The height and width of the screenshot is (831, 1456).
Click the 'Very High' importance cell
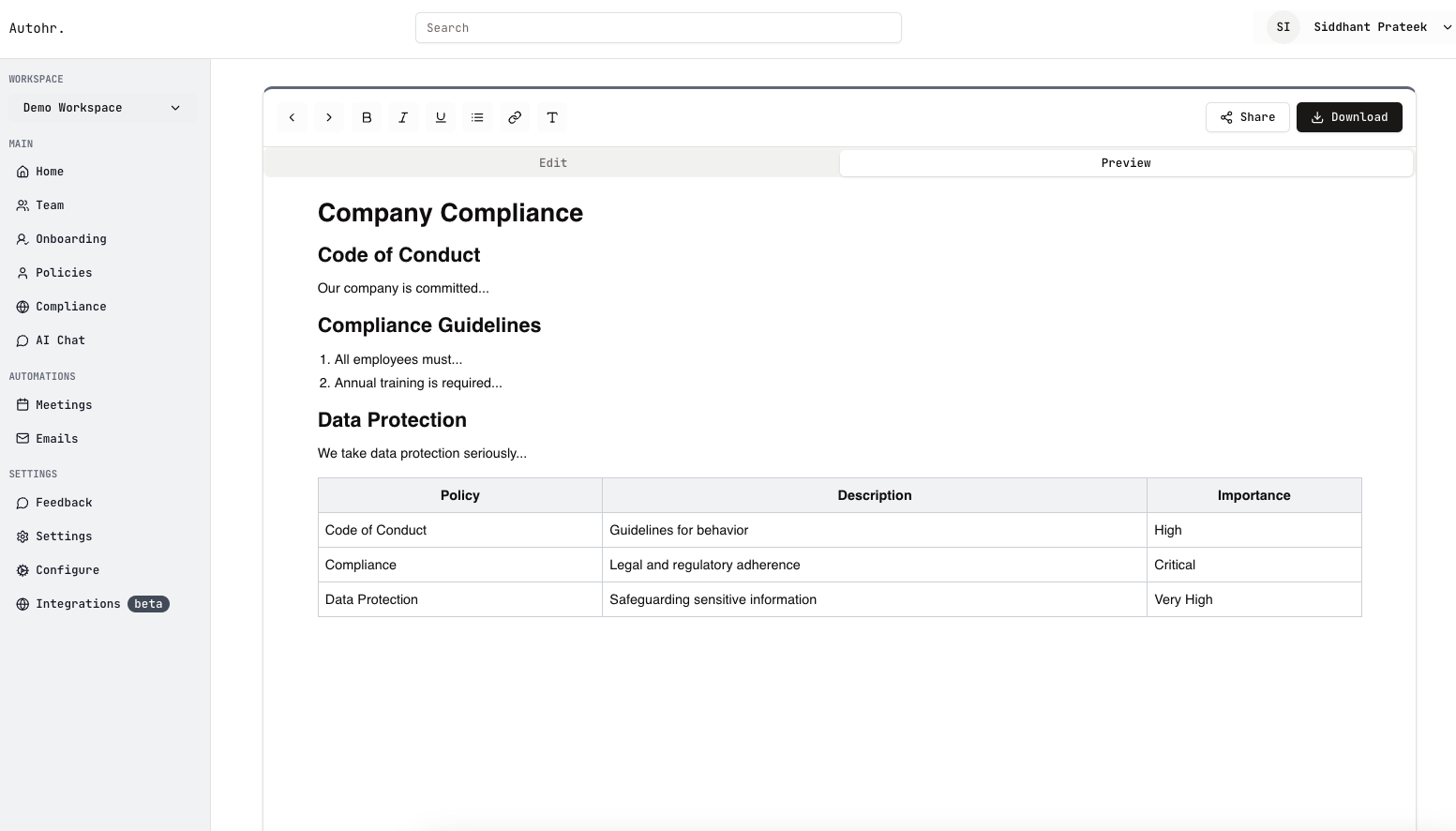tap(1254, 599)
